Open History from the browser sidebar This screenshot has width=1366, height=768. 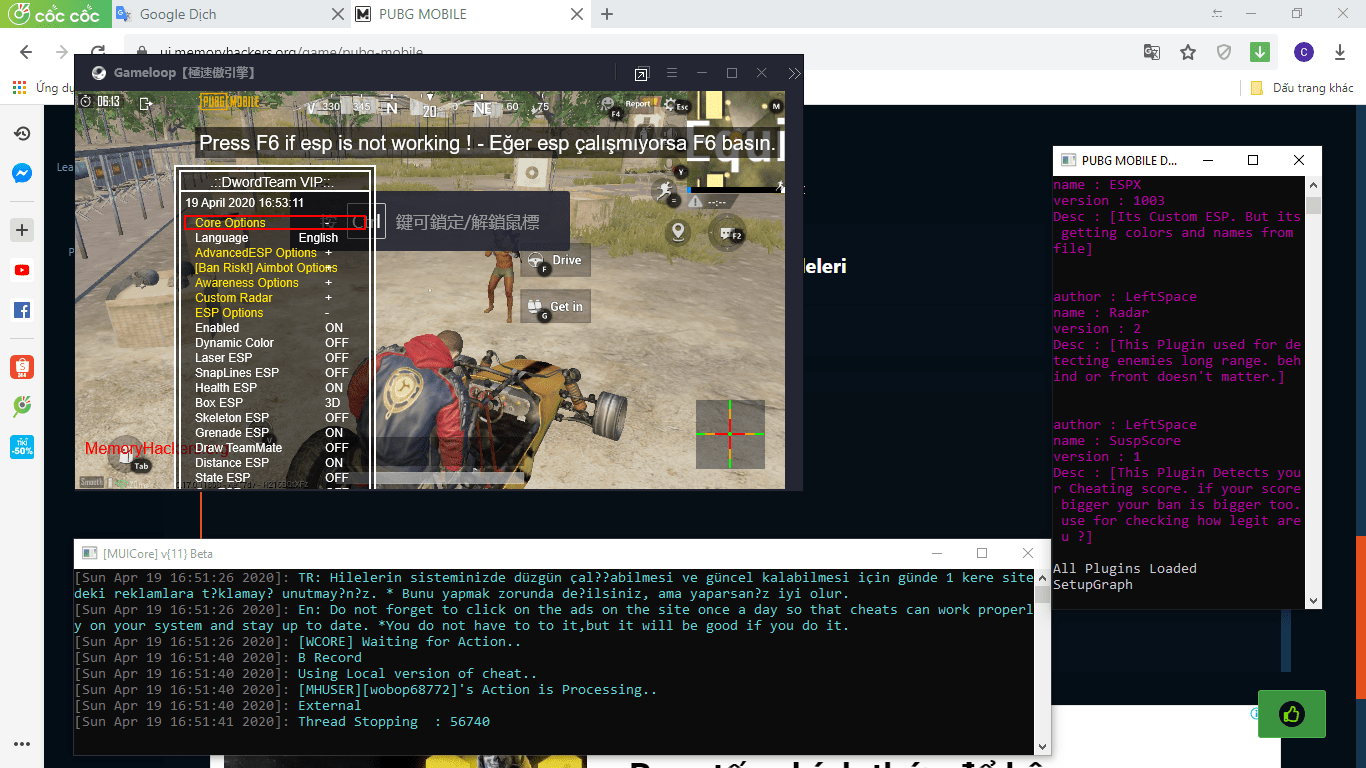pyautogui.click(x=22, y=134)
